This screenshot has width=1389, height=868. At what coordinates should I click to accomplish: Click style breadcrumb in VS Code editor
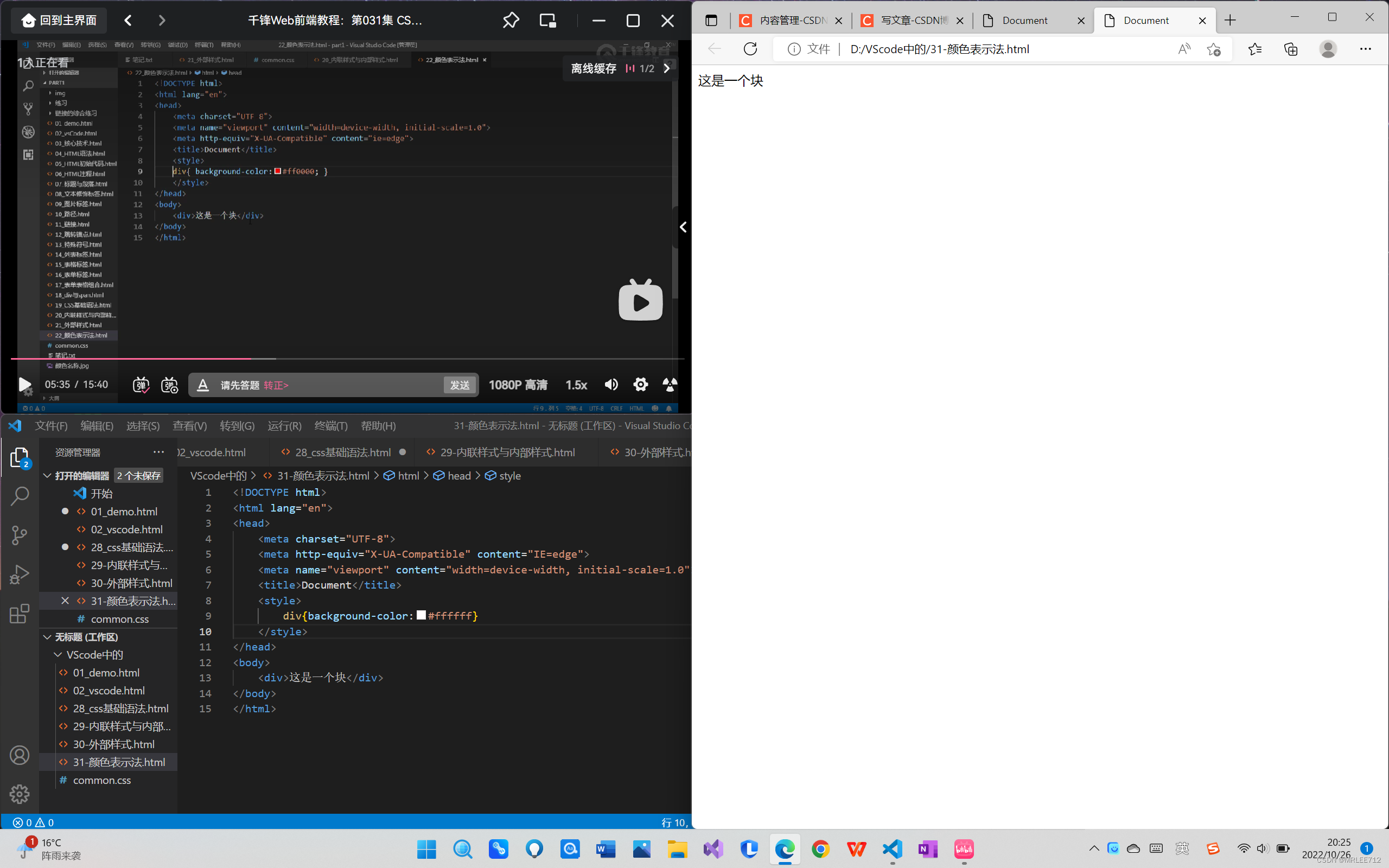[504, 476]
